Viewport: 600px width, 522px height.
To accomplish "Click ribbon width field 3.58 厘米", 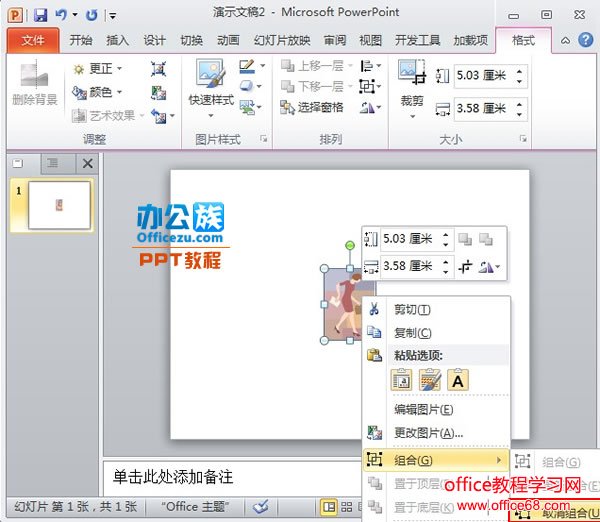I will [483, 109].
